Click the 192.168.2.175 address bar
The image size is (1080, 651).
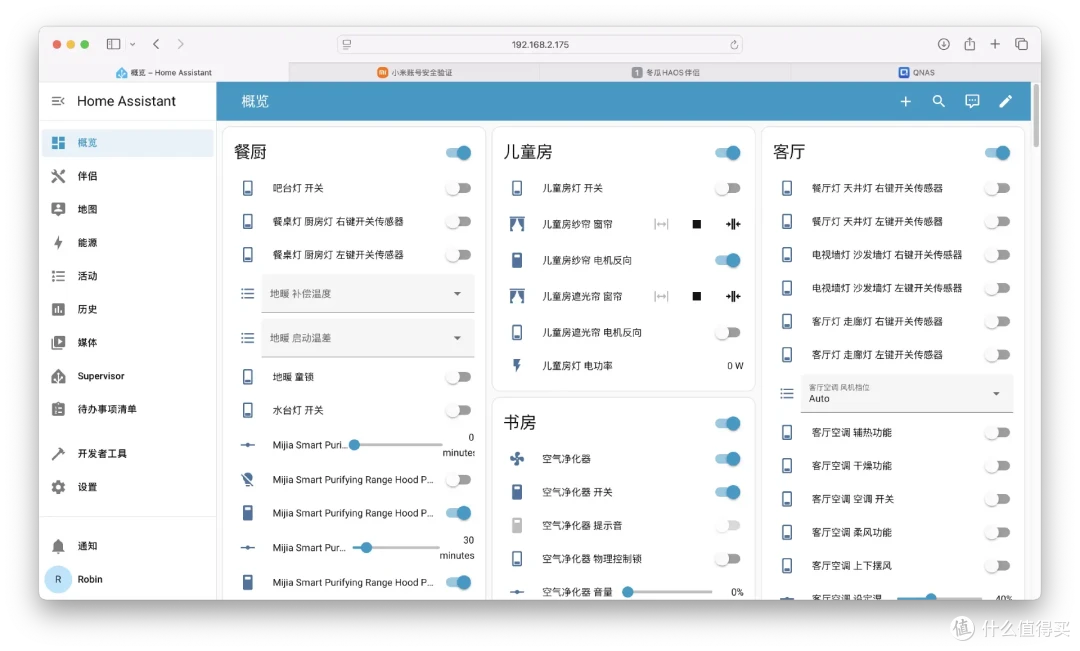[x=539, y=45]
